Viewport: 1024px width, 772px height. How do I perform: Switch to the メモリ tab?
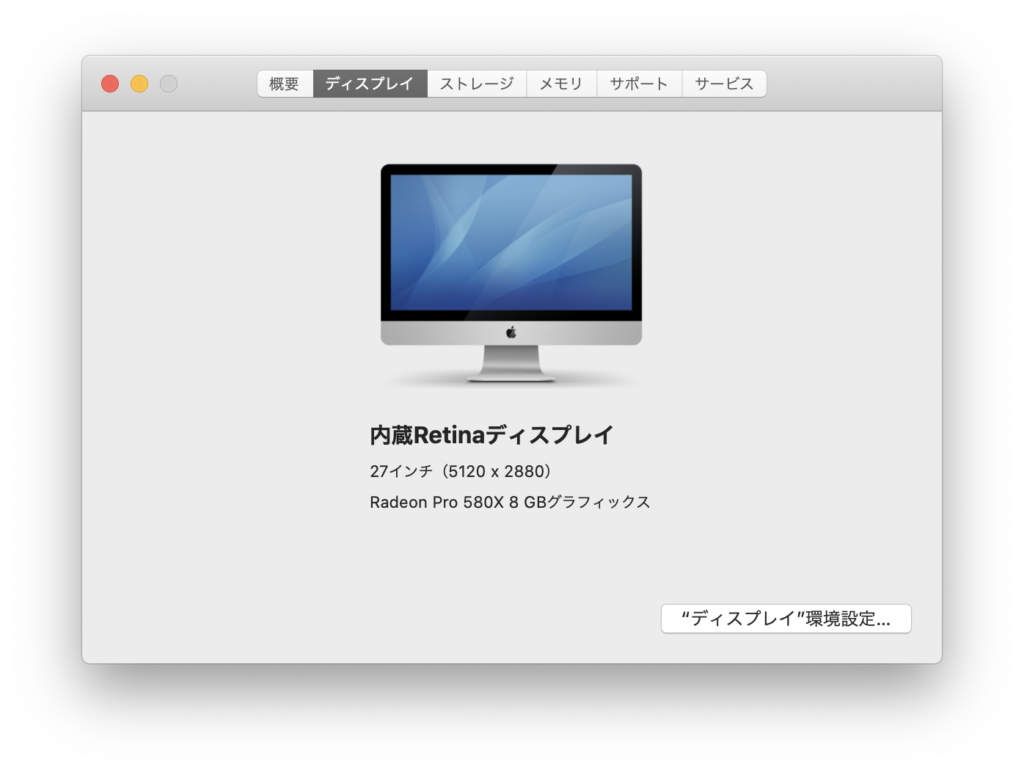[561, 84]
